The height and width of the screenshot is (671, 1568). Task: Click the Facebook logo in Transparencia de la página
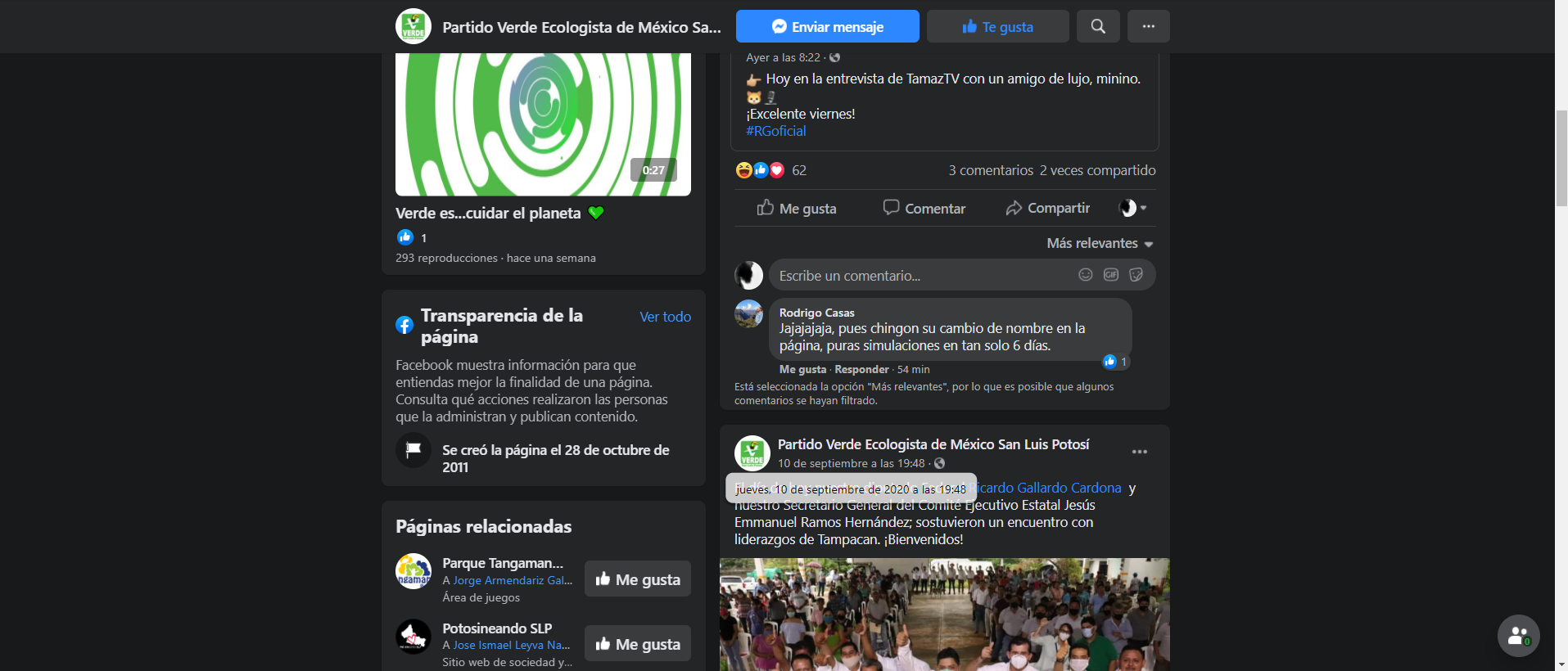pyautogui.click(x=404, y=325)
